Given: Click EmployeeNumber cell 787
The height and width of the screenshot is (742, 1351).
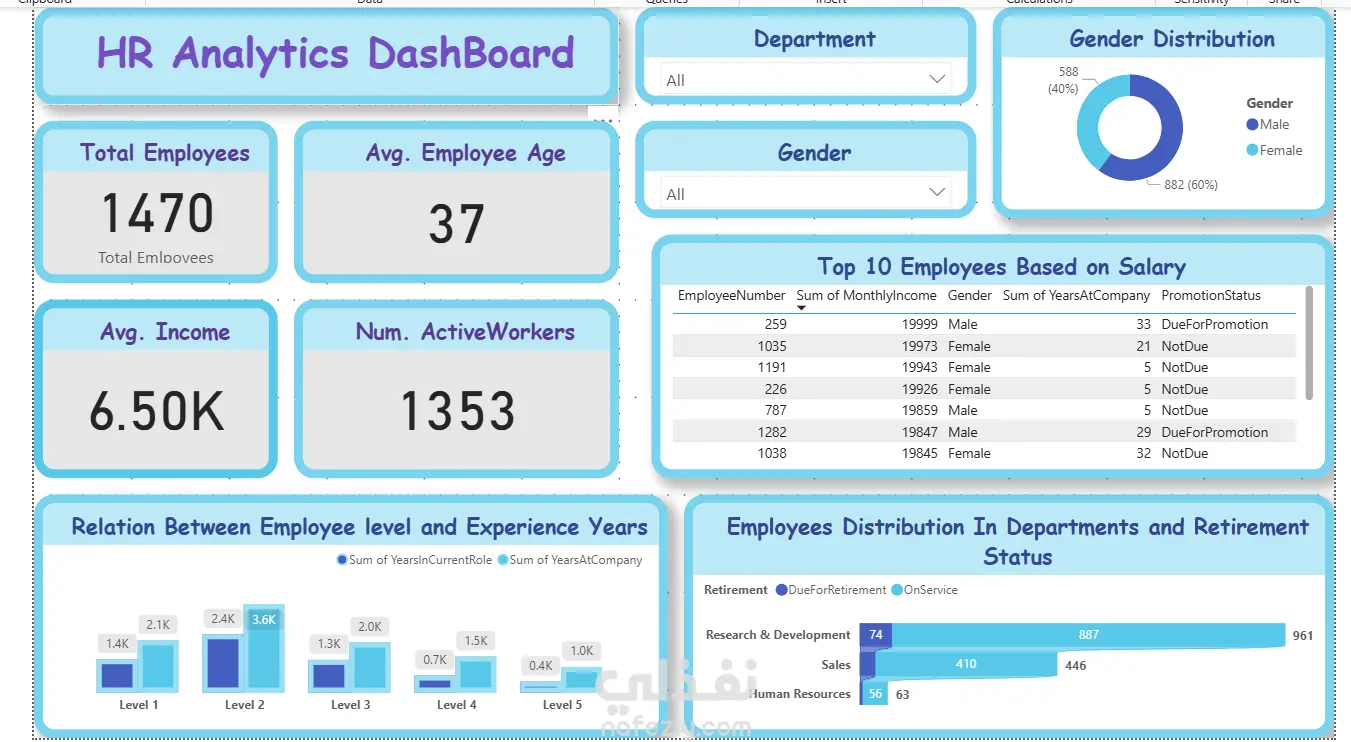Looking at the screenshot, I should (775, 411).
